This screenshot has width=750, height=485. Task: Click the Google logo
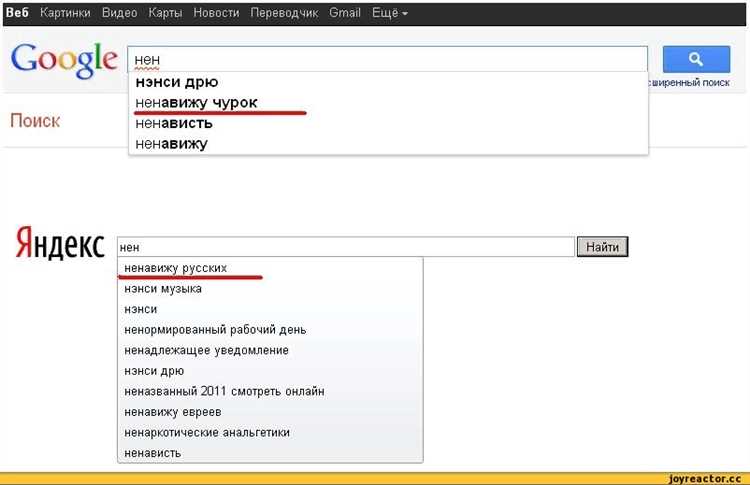click(x=64, y=60)
